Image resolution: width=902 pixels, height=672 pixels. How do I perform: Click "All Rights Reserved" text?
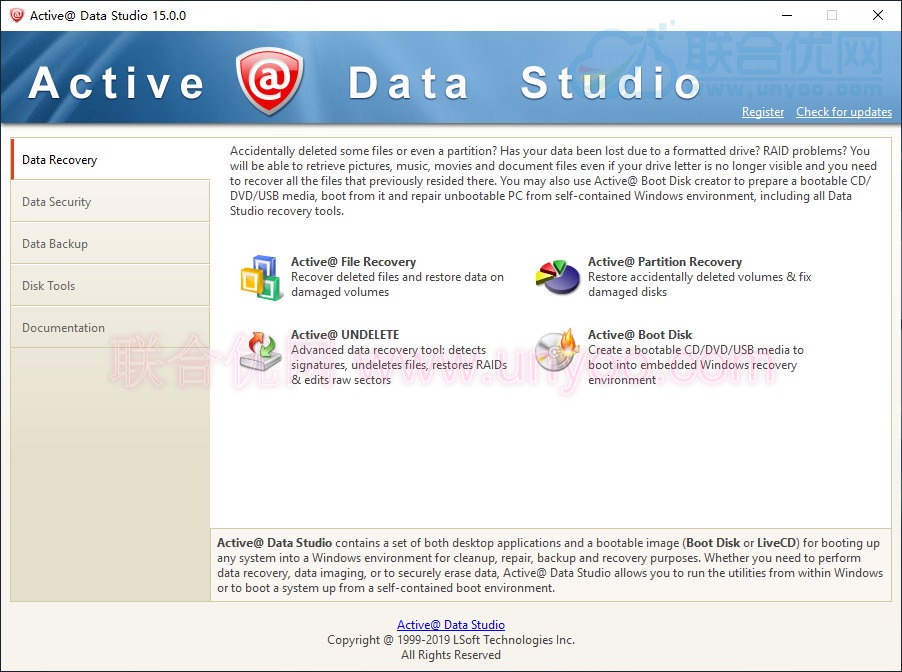[451, 655]
